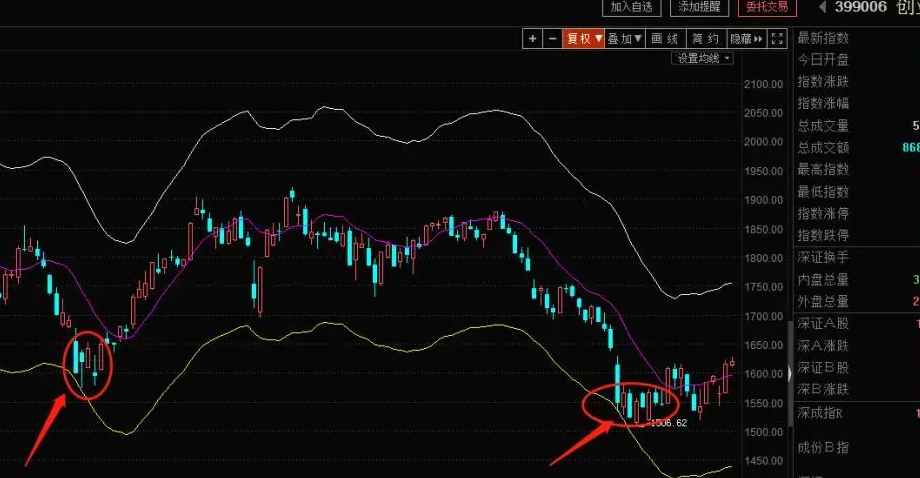
Task: Click the 2000.00 price axis label
Action: [x=763, y=142]
